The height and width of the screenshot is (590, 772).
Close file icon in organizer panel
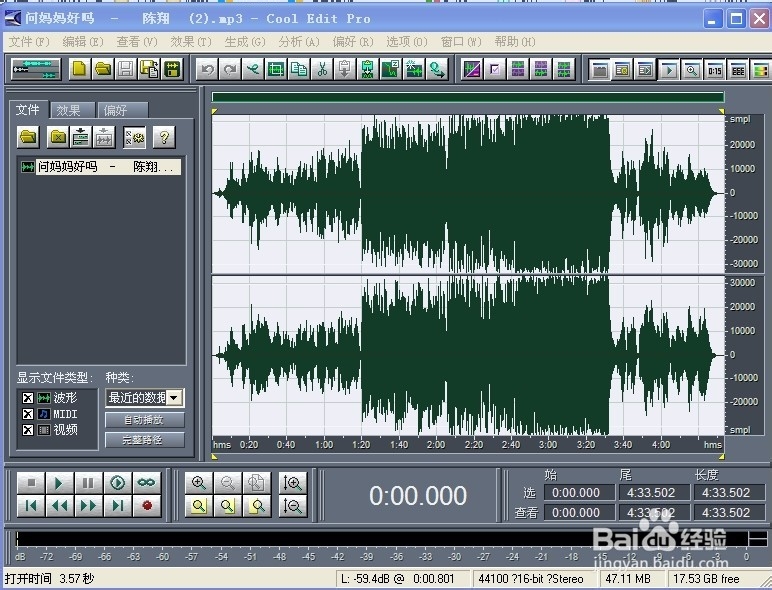(x=58, y=137)
